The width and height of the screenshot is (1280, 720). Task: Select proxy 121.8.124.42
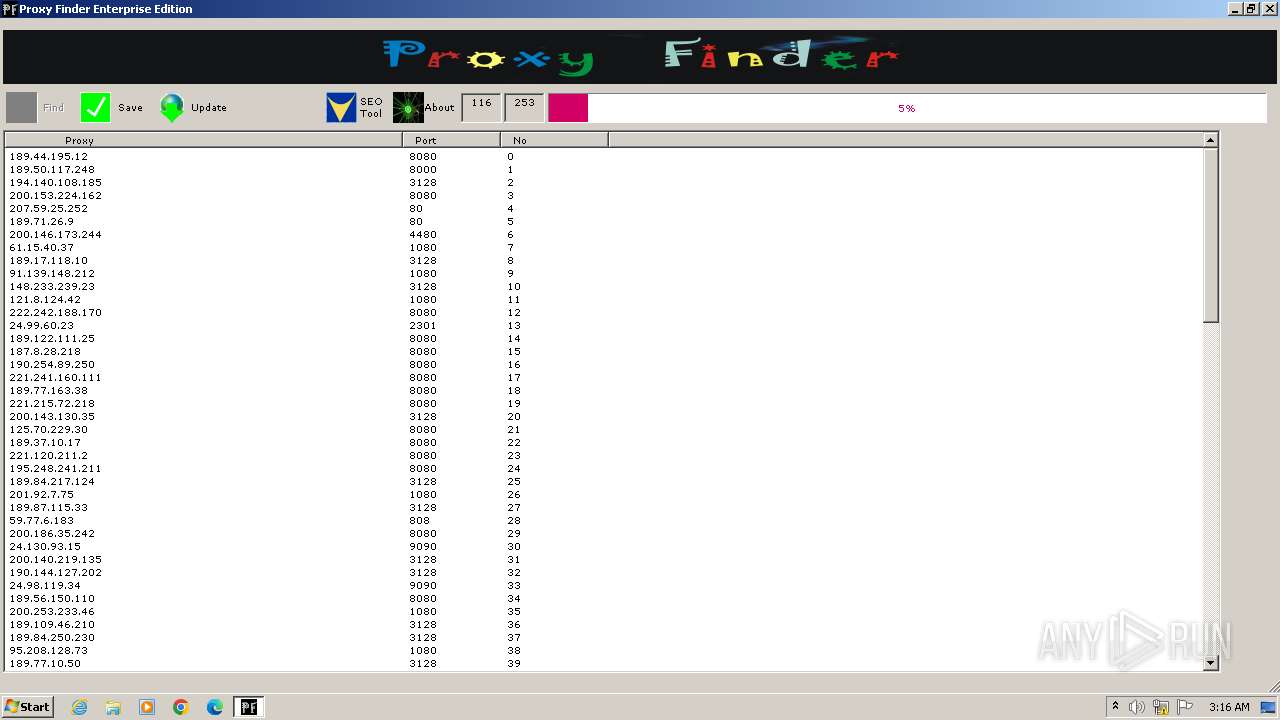coord(45,300)
